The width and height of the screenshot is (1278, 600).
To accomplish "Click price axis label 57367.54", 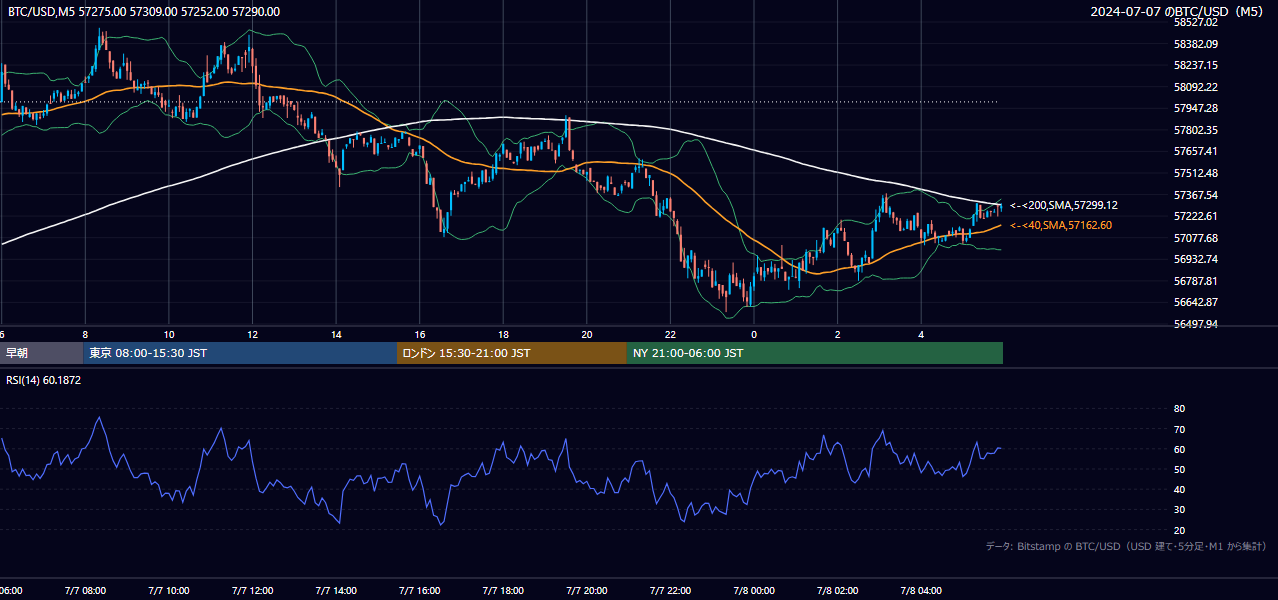I will point(1196,195).
